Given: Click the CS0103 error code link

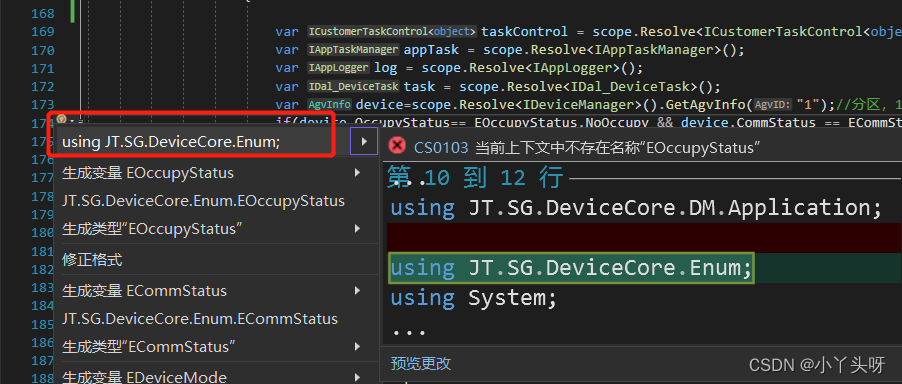Looking at the screenshot, I should (x=441, y=147).
